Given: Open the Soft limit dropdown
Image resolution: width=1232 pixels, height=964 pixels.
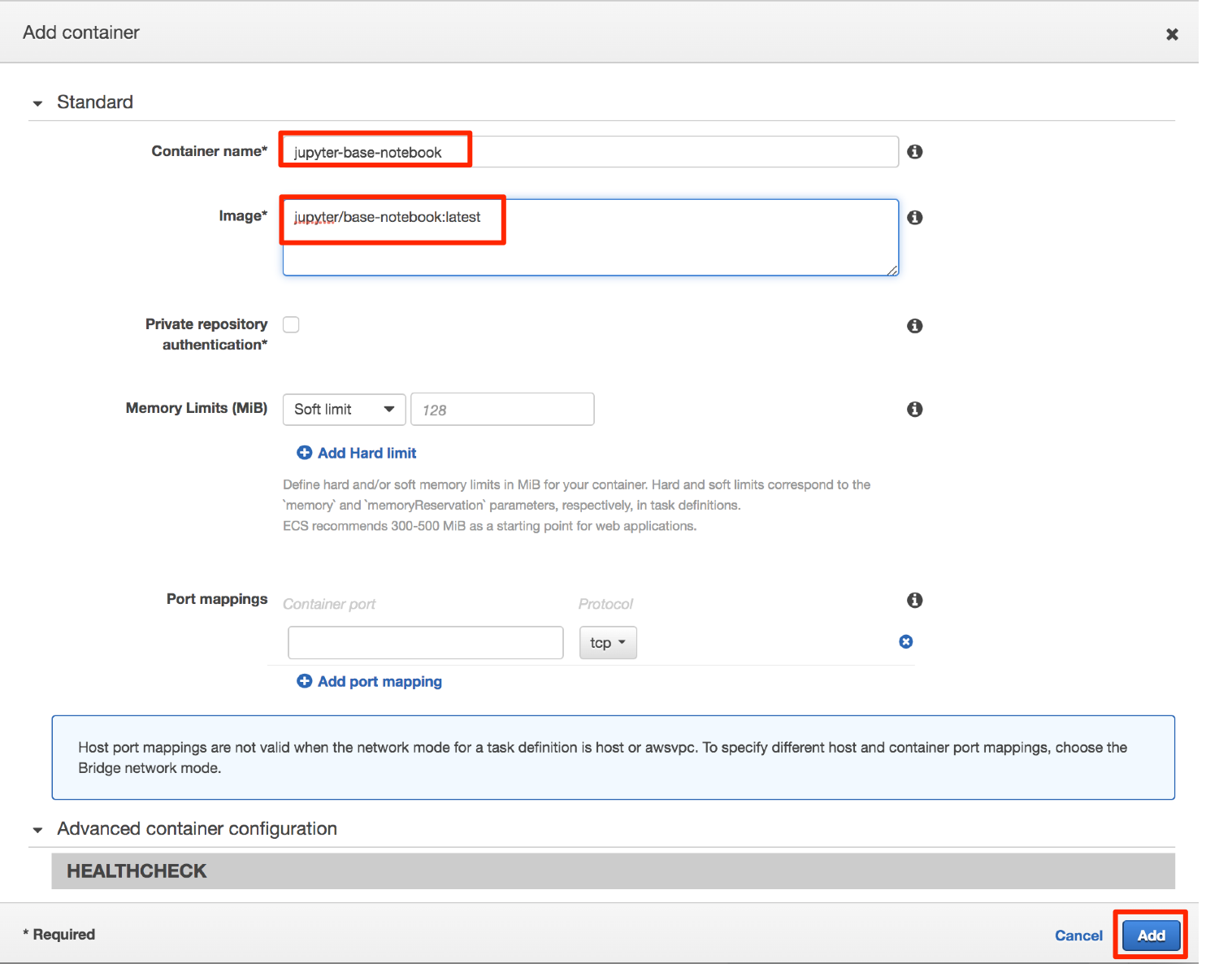Looking at the screenshot, I should (x=344, y=410).
